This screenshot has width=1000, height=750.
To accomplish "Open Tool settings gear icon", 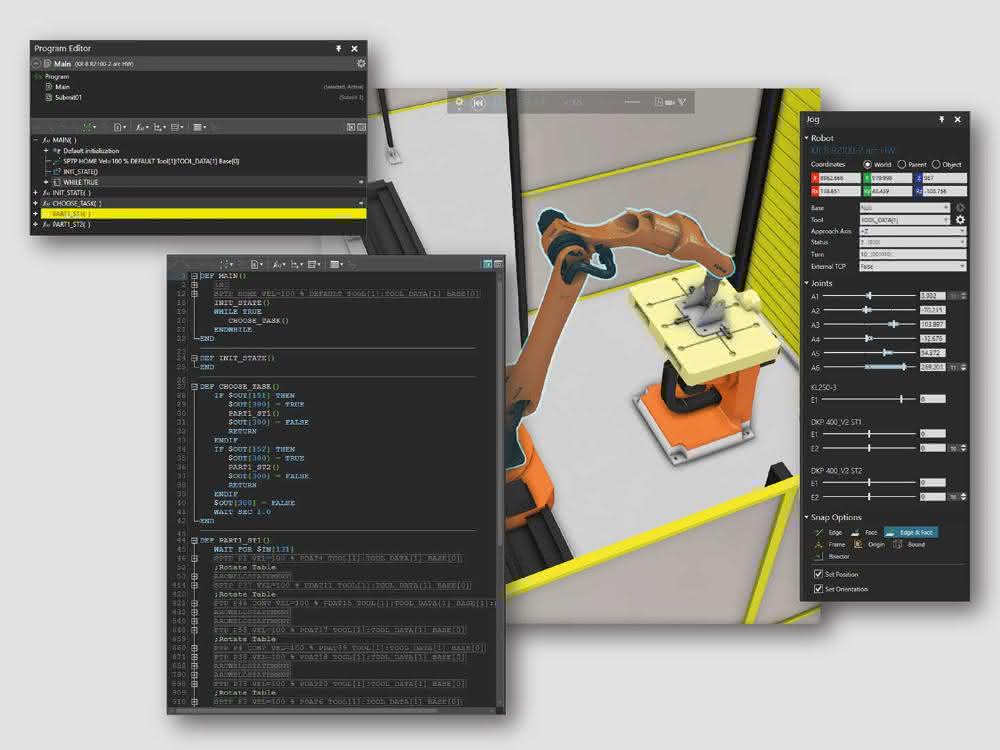I will click(x=960, y=220).
